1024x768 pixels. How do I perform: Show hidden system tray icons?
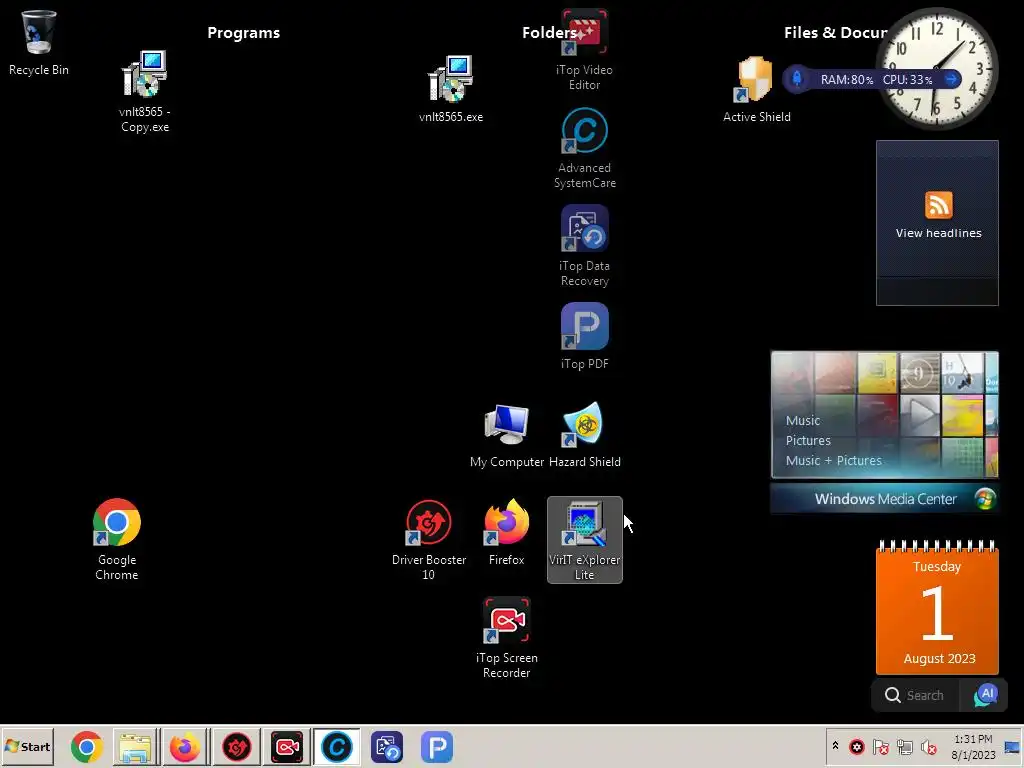pyautogui.click(x=835, y=746)
